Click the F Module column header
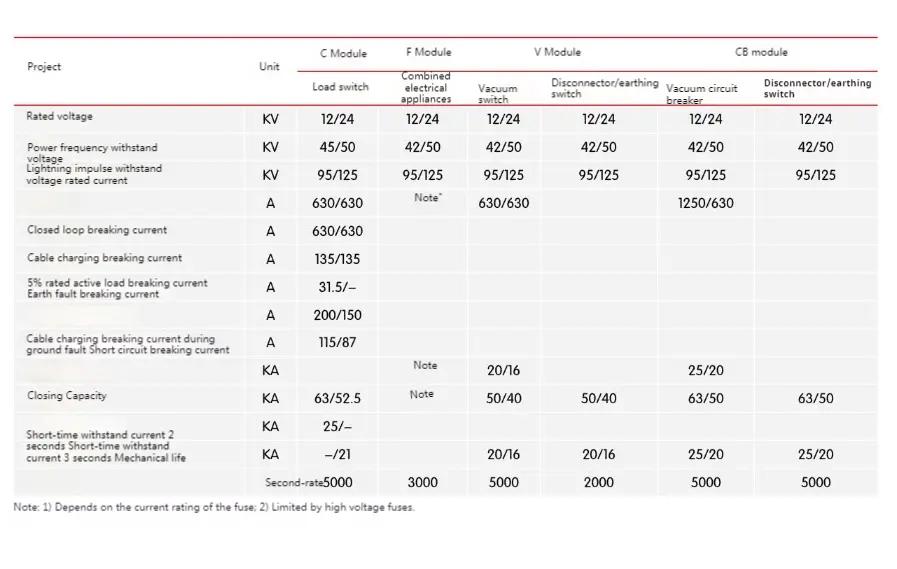This screenshot has width=897, height=569. pos(428,52)
